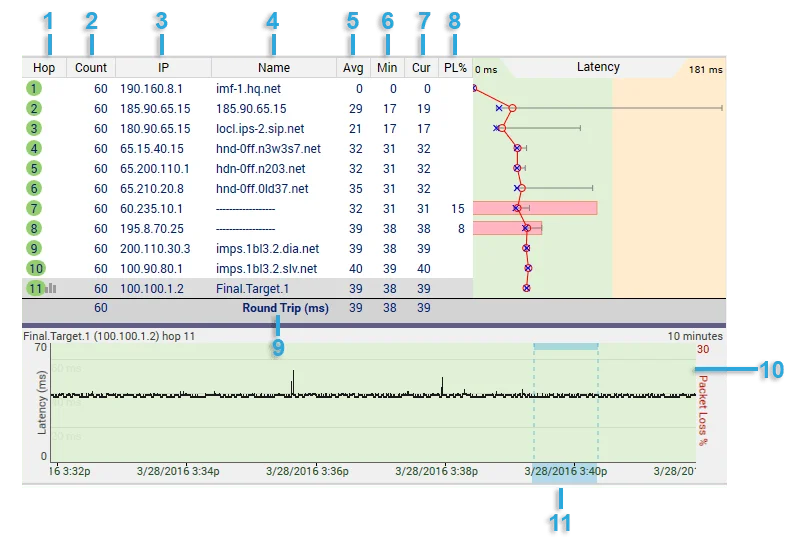Select IP address 195.8.70.25
The height and width of the screenshot is (544, 793).
click(x=152, y=229)
